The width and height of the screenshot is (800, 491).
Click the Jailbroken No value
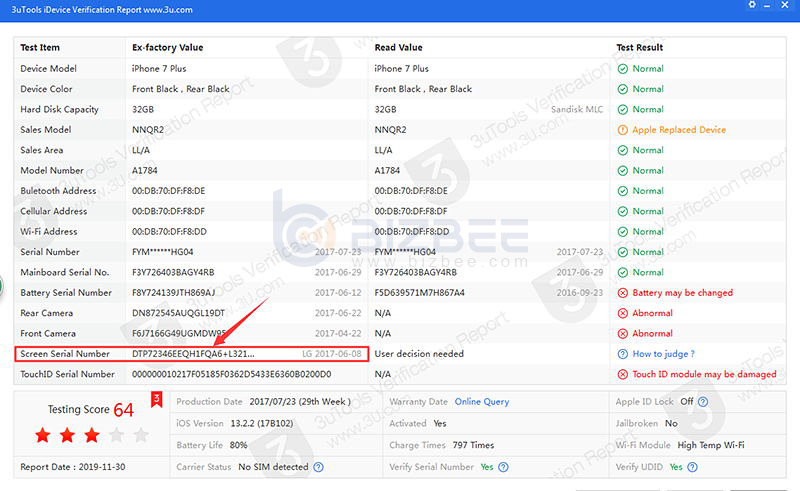(671, 424)
